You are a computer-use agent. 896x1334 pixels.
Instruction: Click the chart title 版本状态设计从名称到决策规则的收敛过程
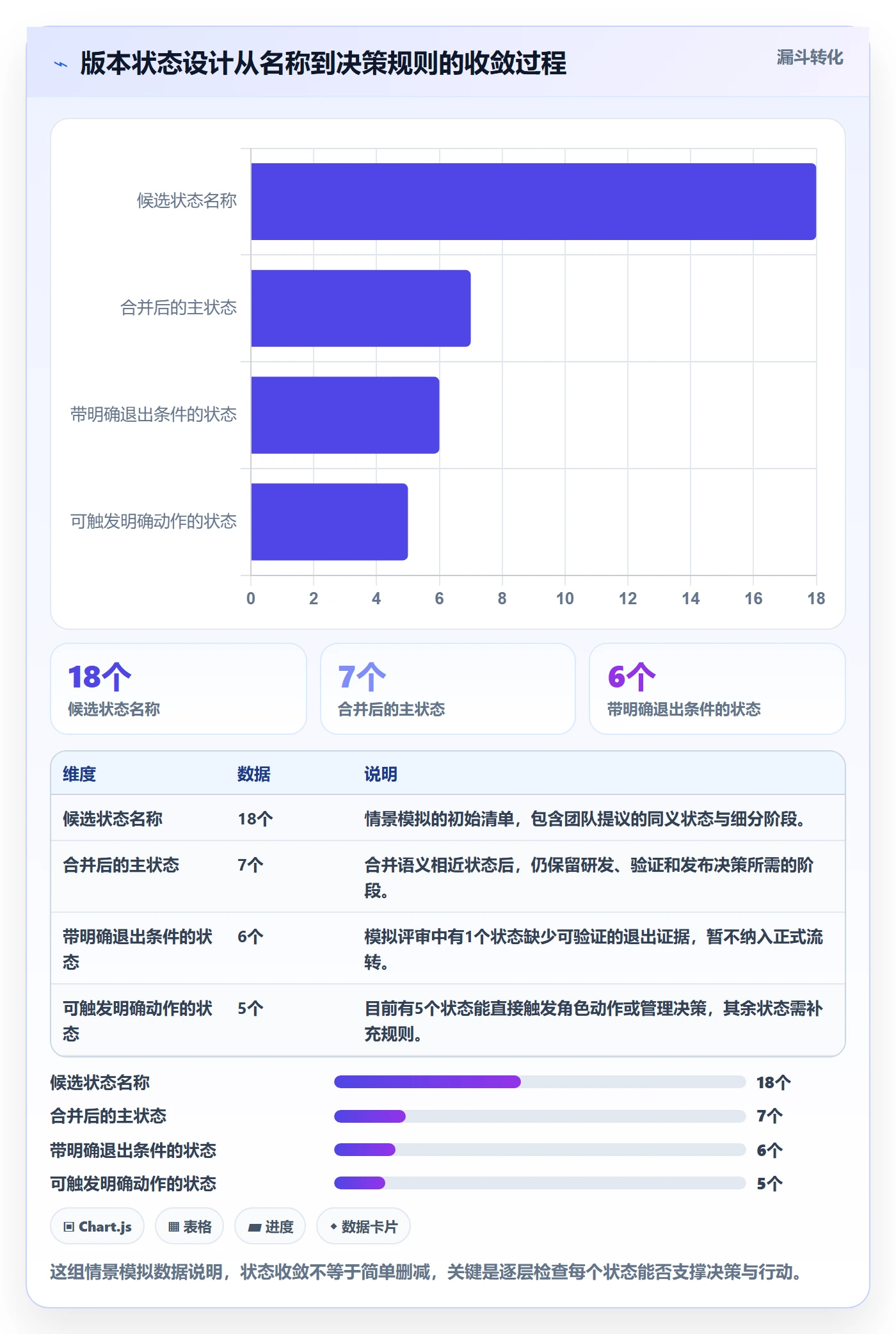[323, 63]
